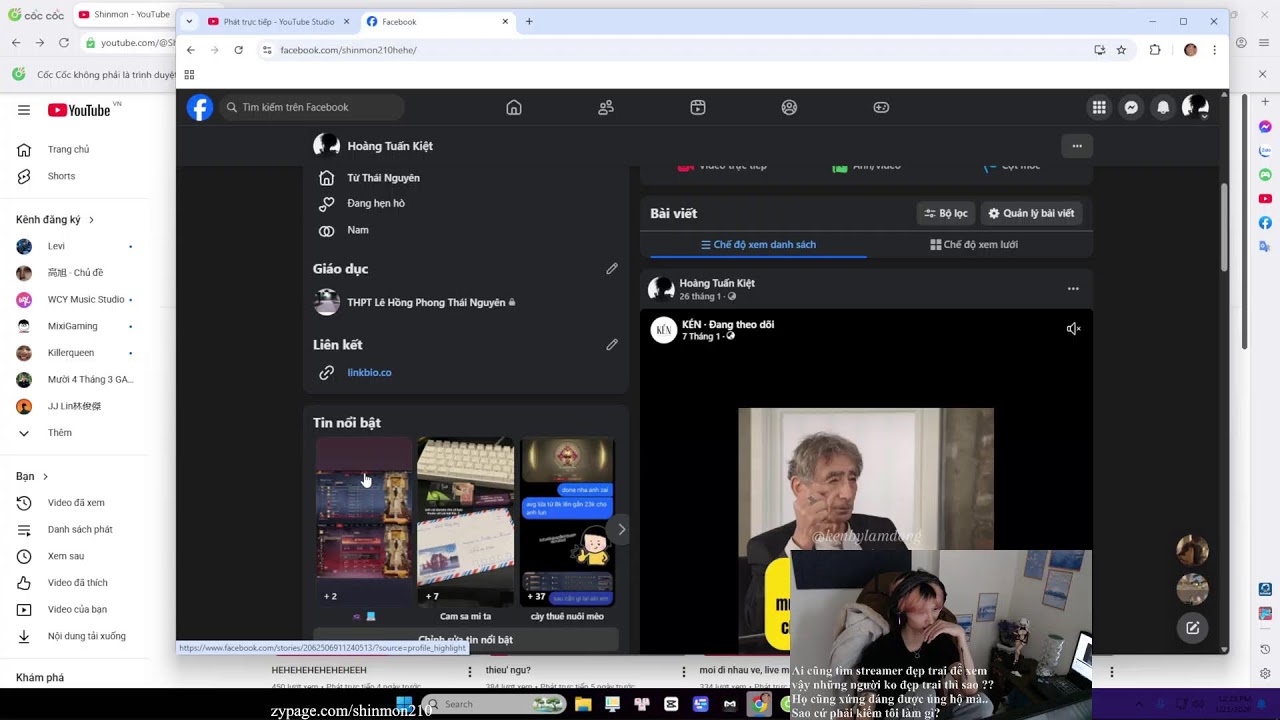Image resolution: width=1280 pixels, height=720 pixels.
Task: Expand the Kênh đăng ký section arrow
Action: (x=91, y=220)
